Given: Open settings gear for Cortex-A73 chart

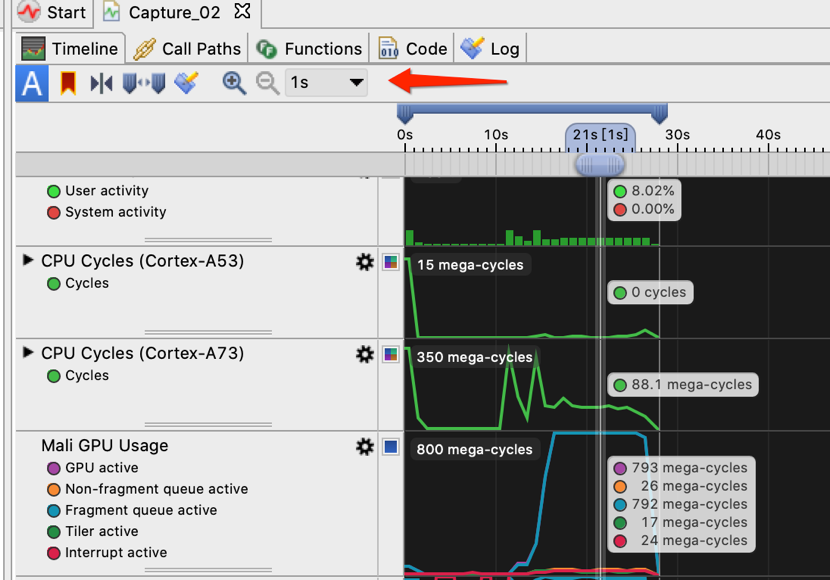Looking at the screenshot, I should coord(365,354).
